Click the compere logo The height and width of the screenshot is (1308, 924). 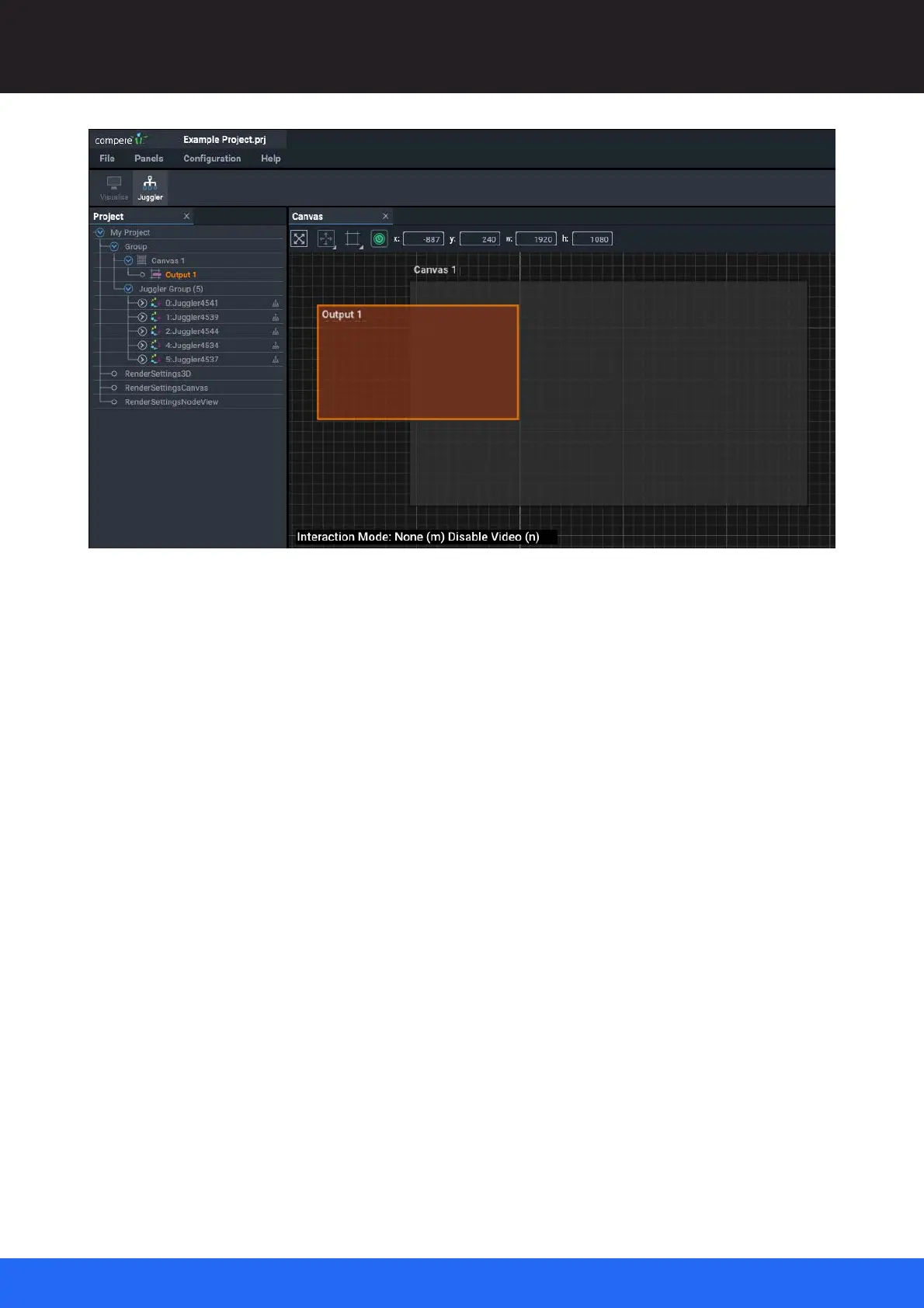point(121,140)
